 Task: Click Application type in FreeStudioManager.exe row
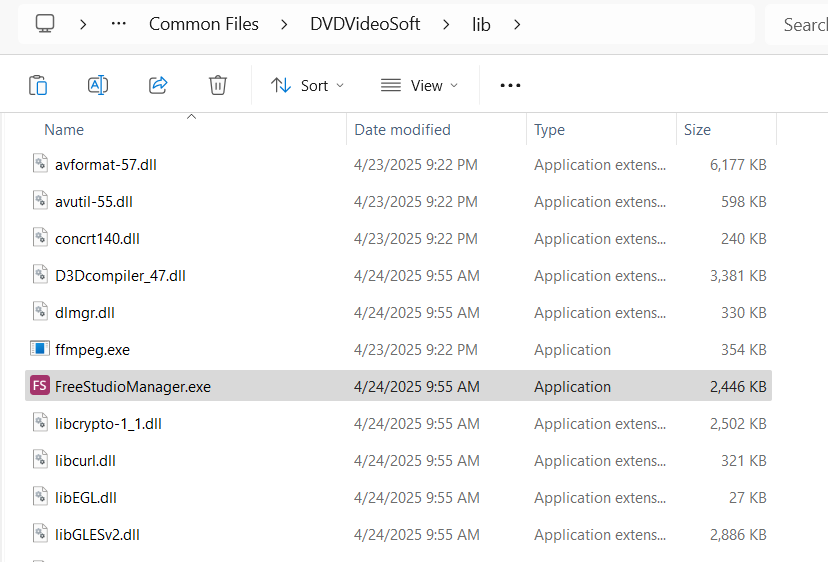tap(572, 387)
